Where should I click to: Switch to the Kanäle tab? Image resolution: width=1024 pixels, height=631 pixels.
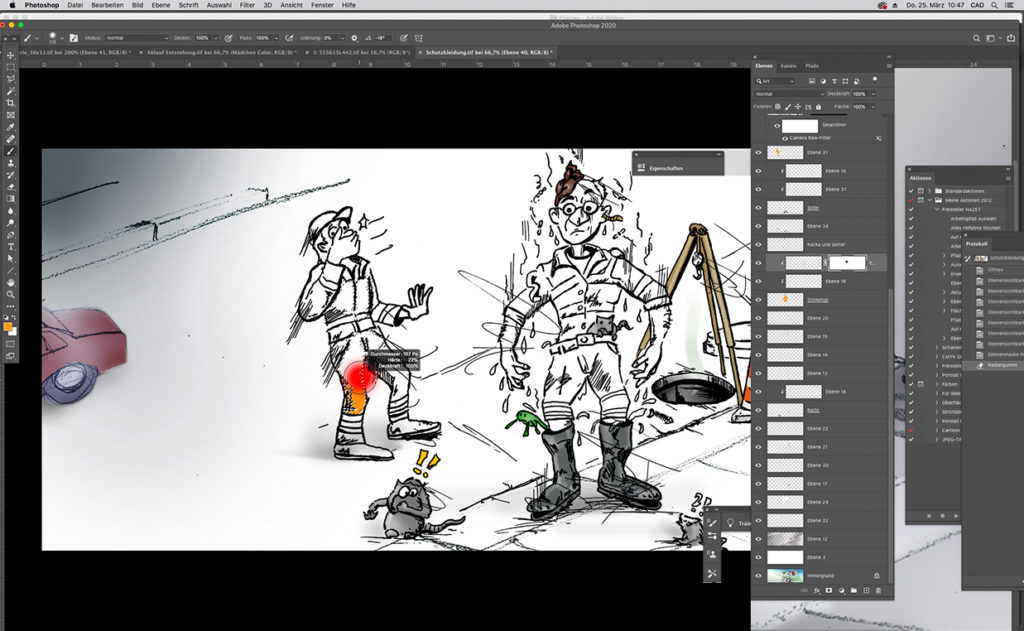[x=788, y=65]
